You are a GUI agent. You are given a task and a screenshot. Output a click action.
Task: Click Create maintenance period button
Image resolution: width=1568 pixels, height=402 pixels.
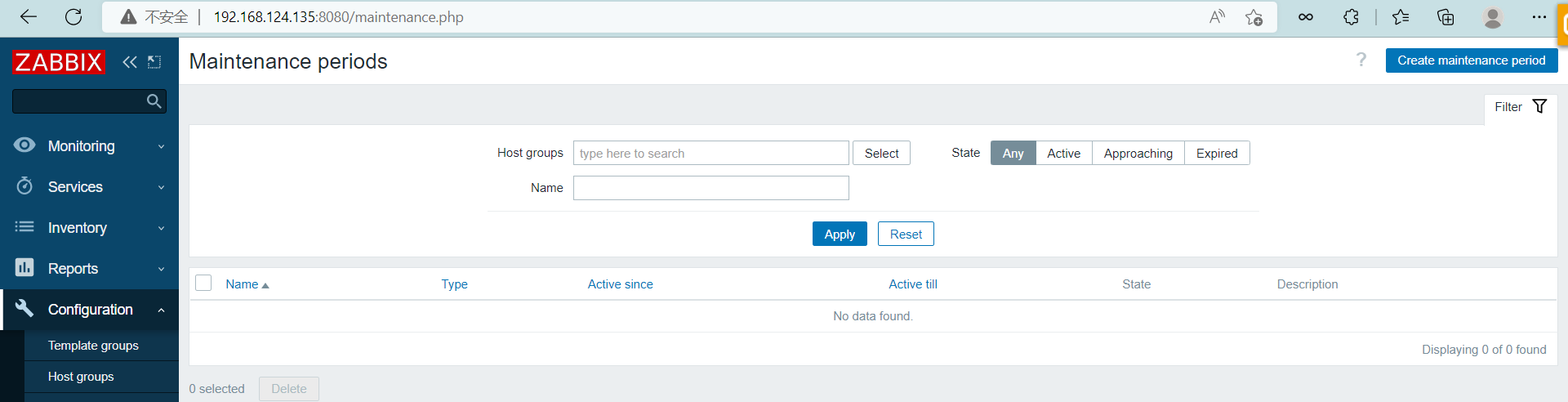click(1471, 60)
